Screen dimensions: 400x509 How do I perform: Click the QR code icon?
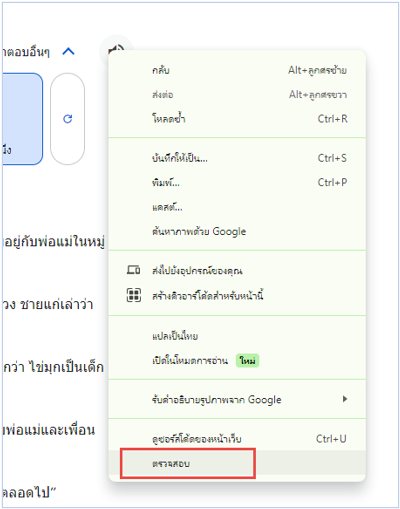(x=134, y=295)
